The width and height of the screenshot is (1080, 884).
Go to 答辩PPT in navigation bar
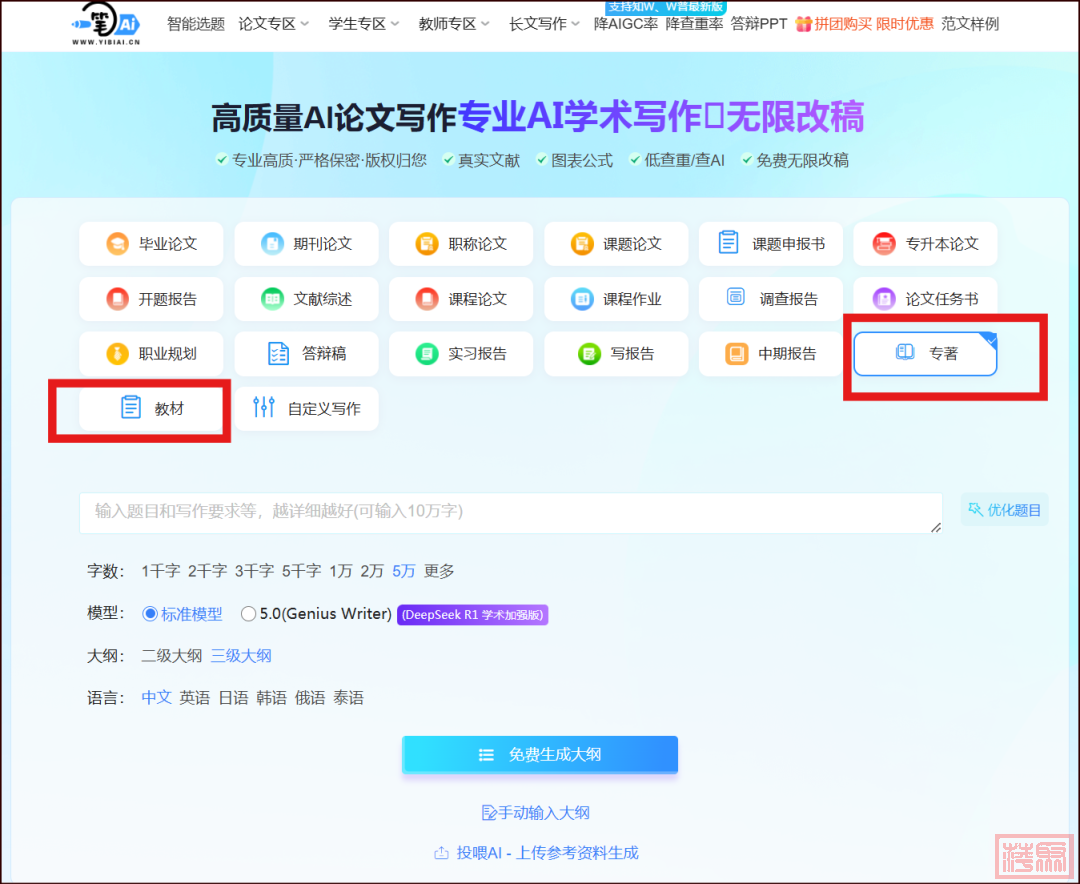tap(759, 24)
